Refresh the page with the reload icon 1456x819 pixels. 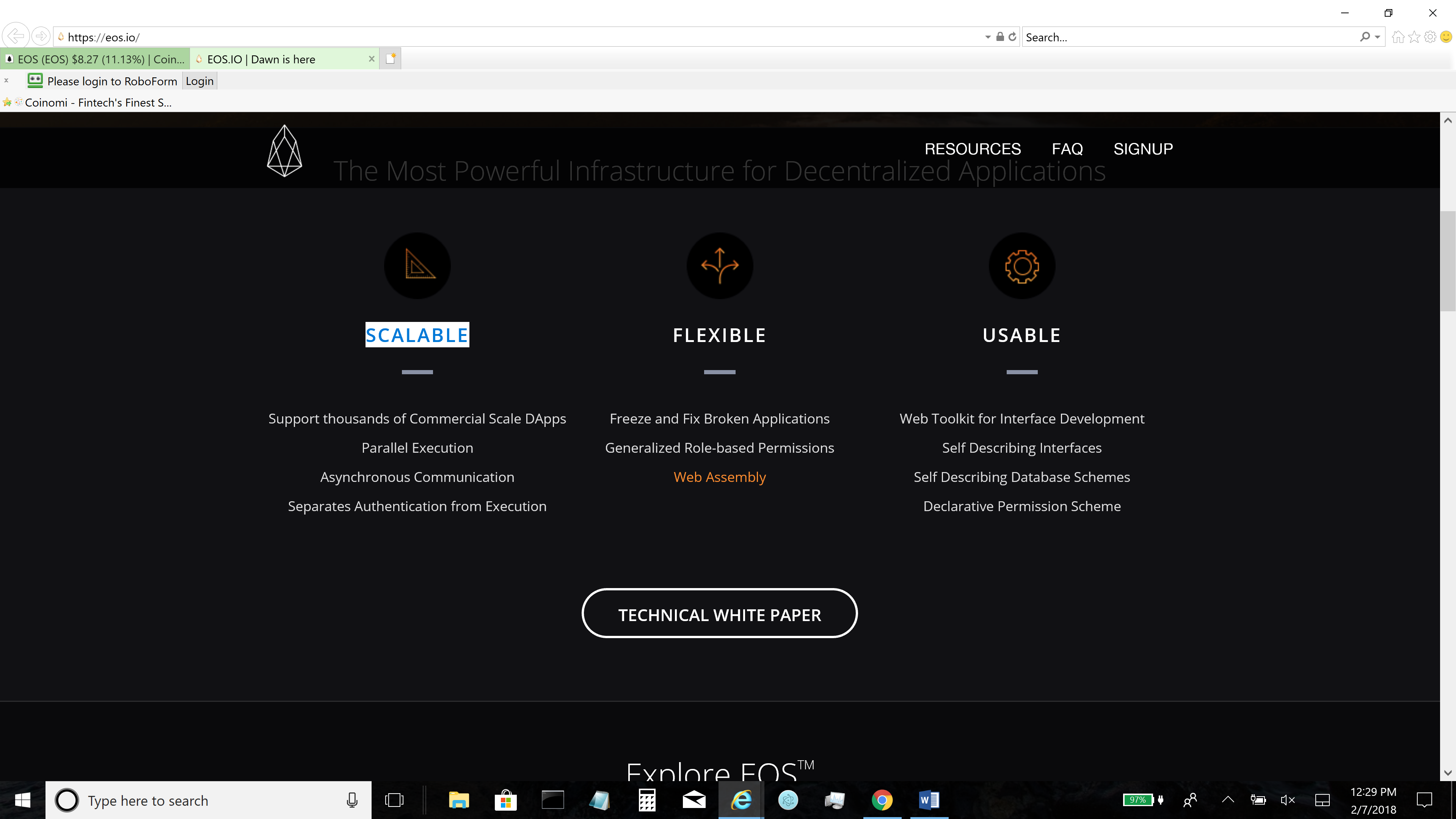(x=1011, y=36)
